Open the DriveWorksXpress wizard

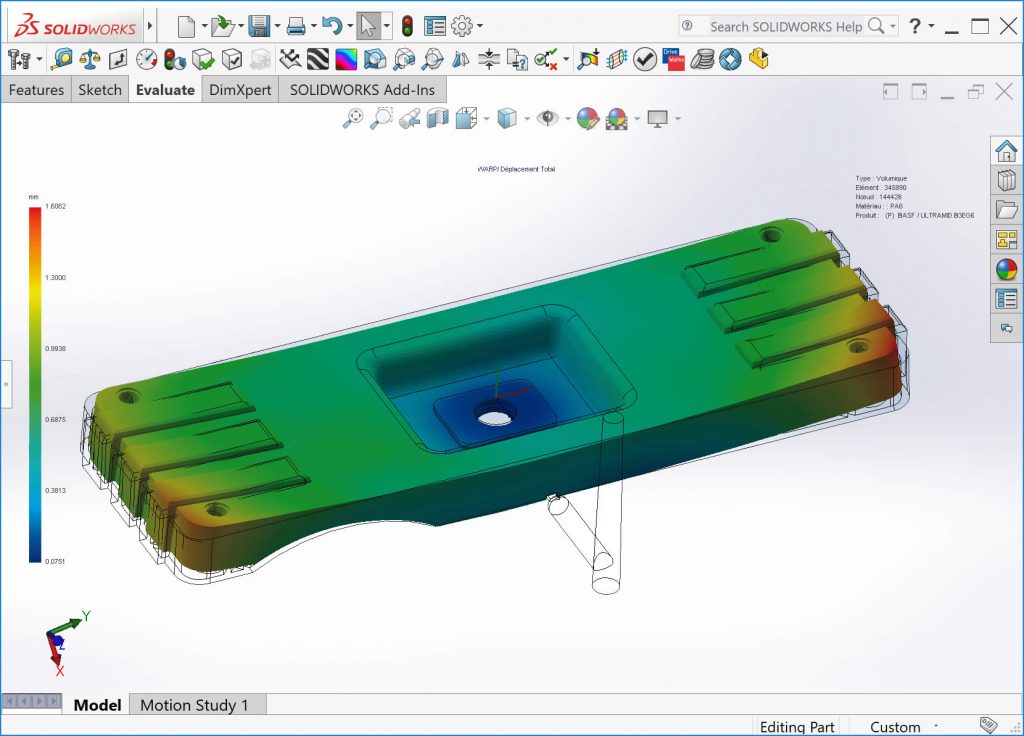click(x=672, y=58)
